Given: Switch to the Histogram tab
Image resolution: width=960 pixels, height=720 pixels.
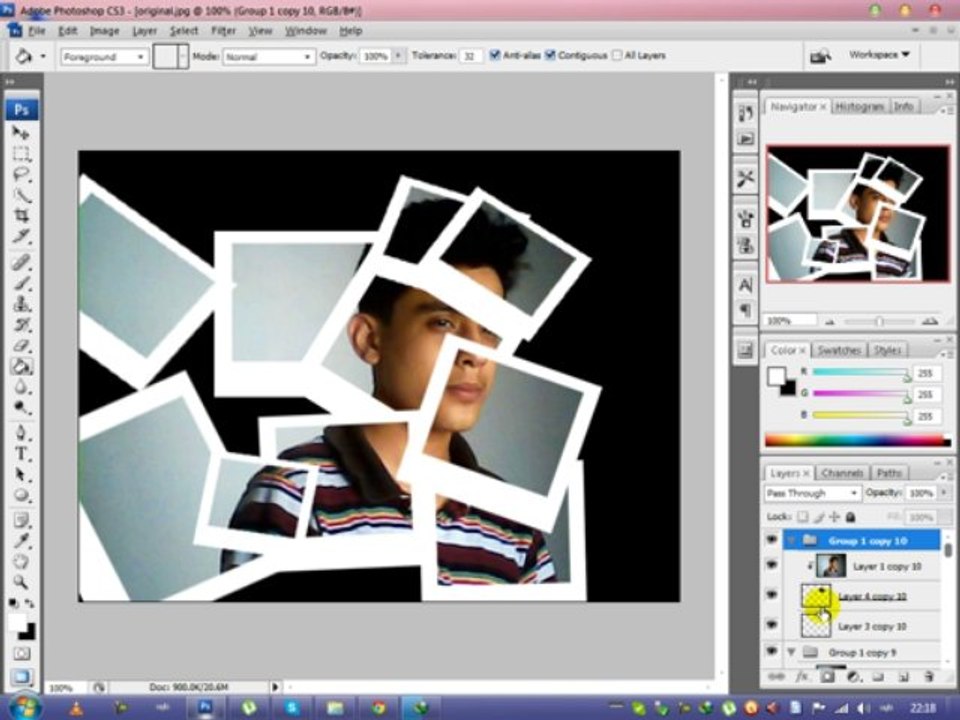Looking at the screenshot, I should tap(859, 107).
